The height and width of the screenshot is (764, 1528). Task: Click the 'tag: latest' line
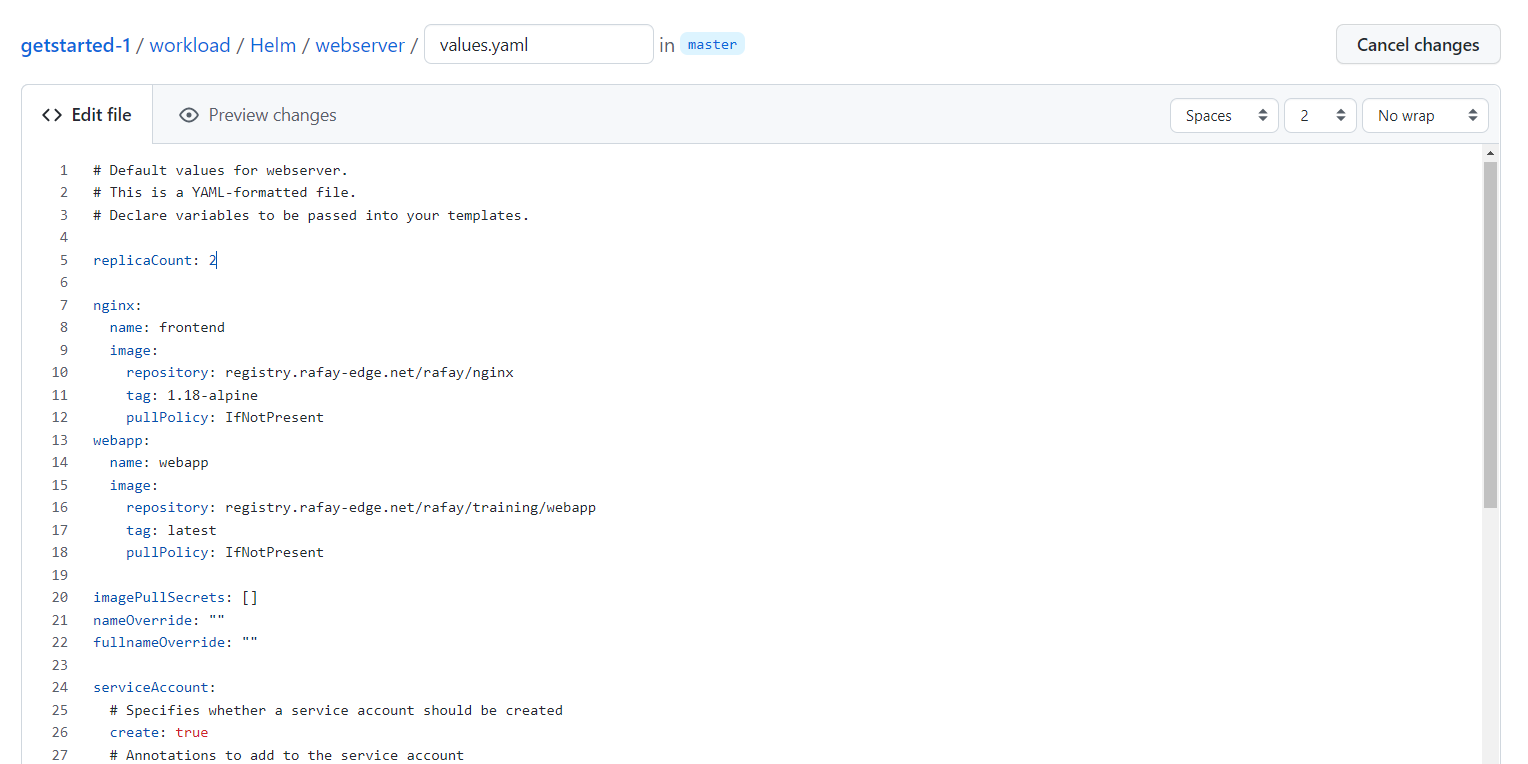coord(171,530)
